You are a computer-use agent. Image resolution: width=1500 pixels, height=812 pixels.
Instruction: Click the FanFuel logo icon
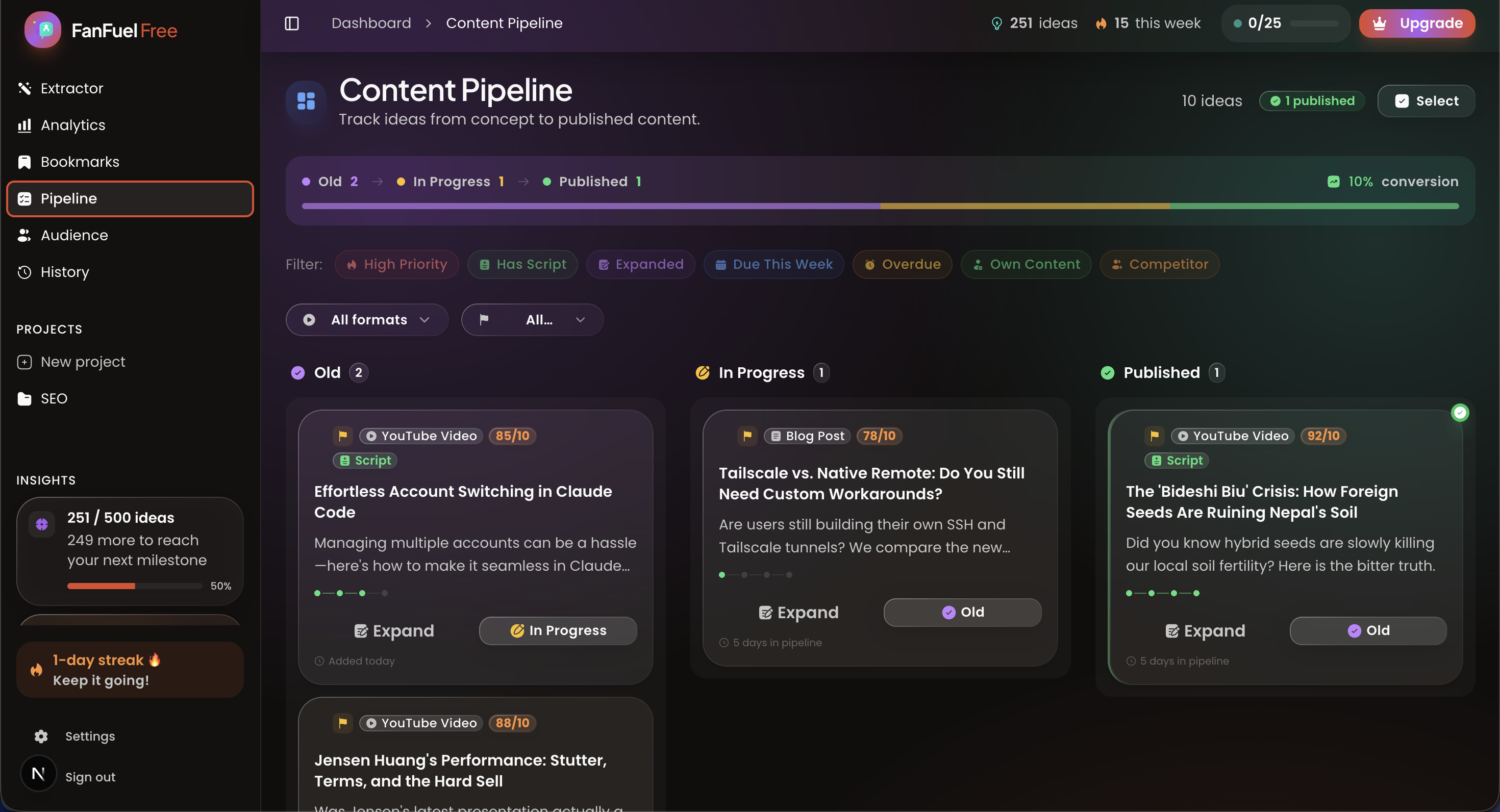pos(43,30)
